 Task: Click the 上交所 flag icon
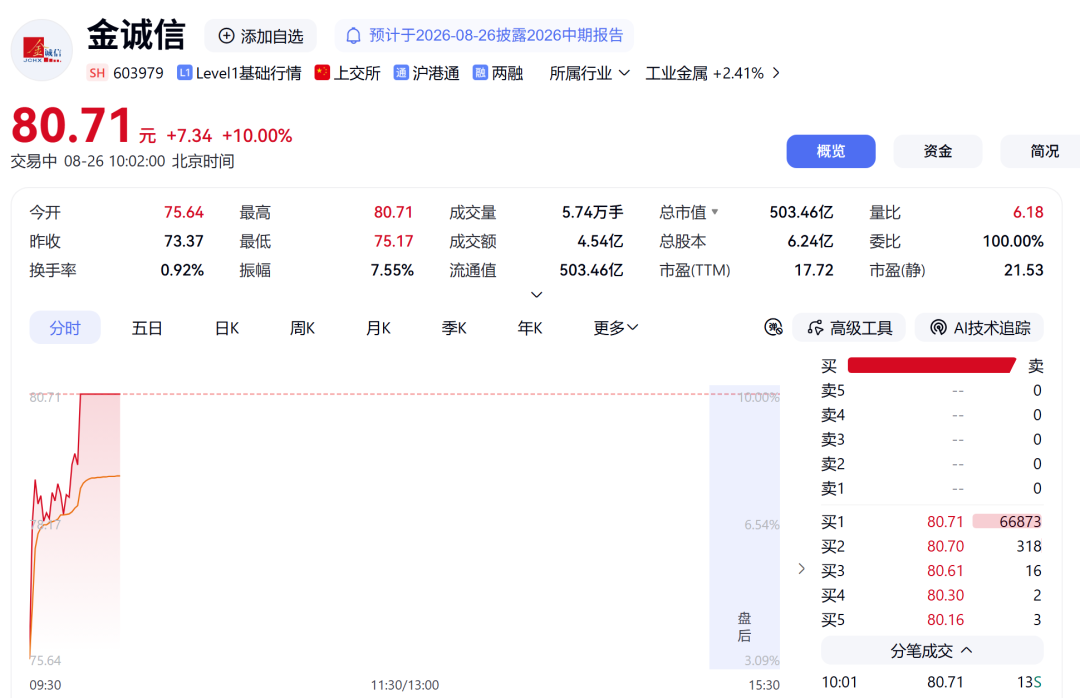[x=322, y=72]
